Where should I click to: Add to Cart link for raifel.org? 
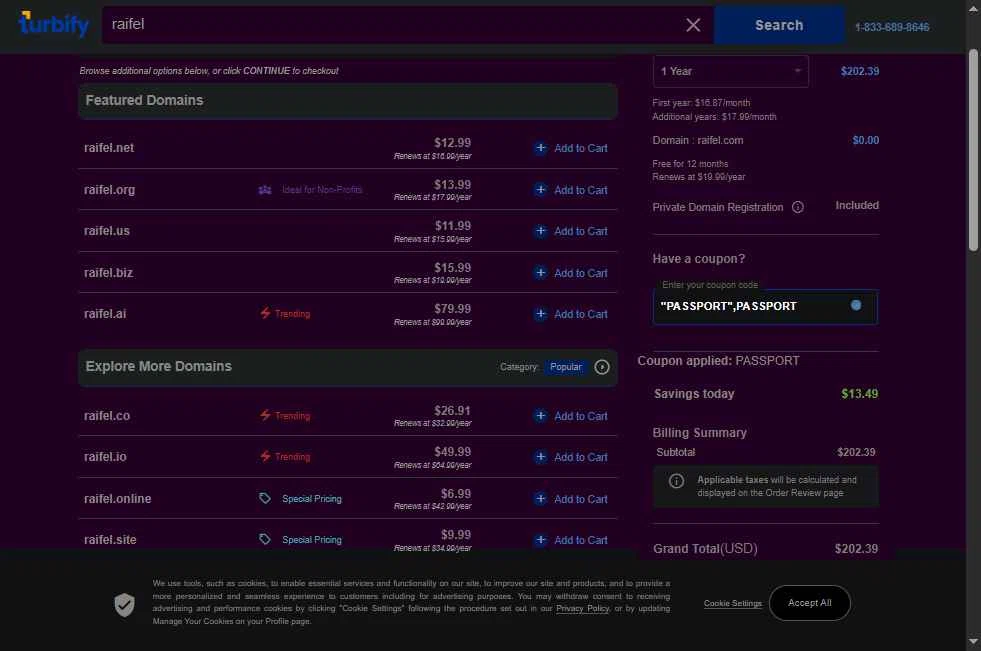[581, 190]
